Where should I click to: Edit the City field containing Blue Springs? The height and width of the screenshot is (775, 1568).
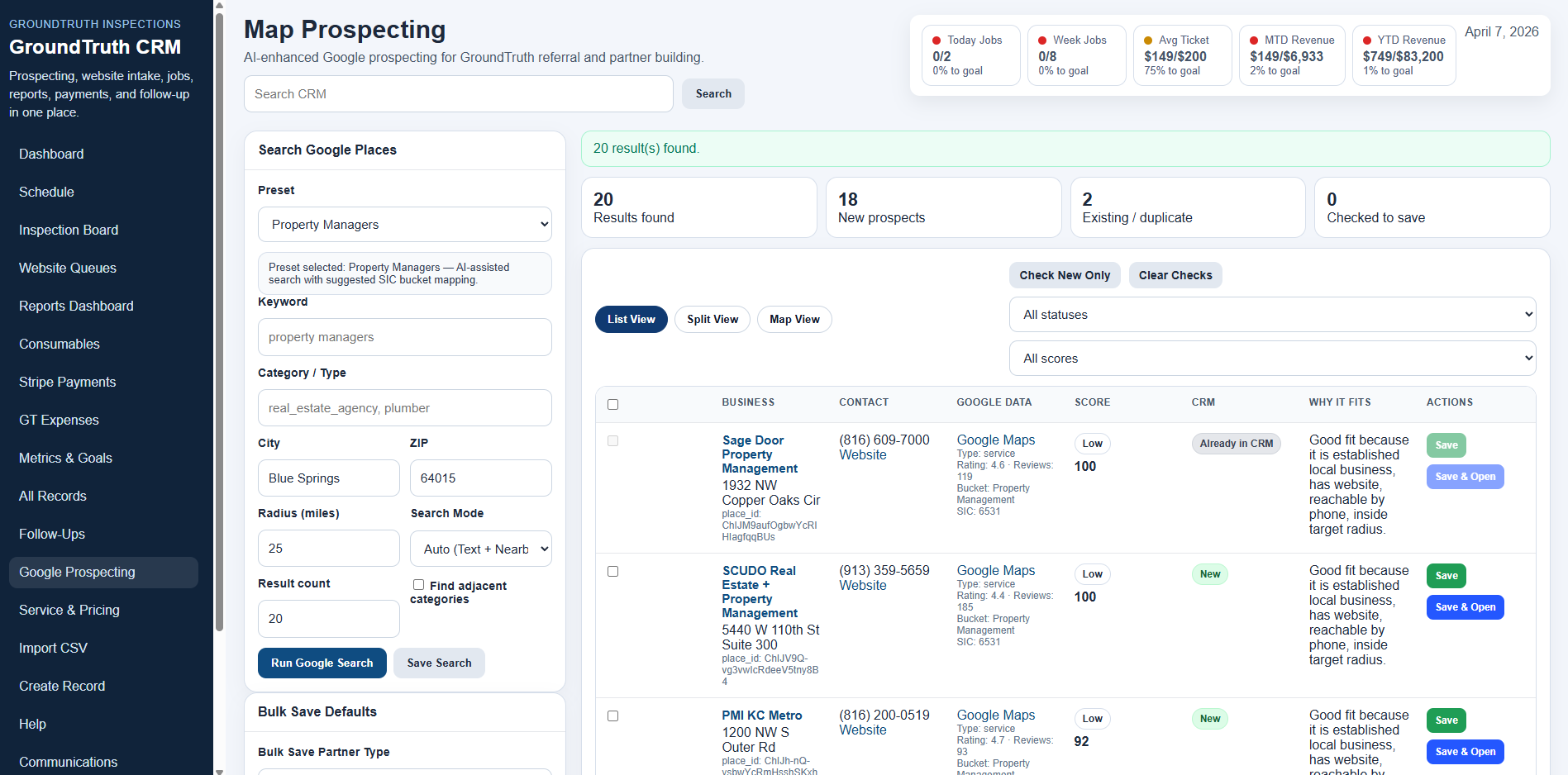pyautogui.click(x=329, y=478)
